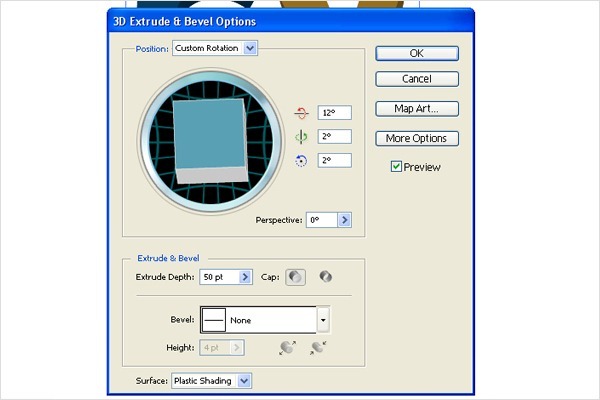Click the Cap label

(x=270, y=277)
